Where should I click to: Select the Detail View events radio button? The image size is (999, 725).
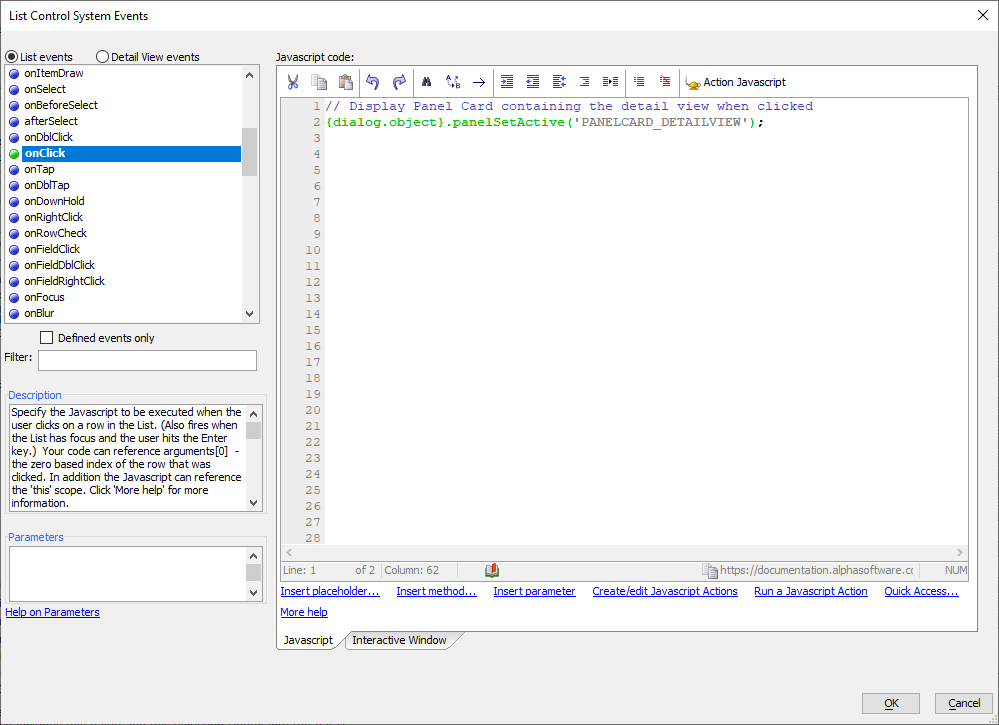tap(102, 57)
